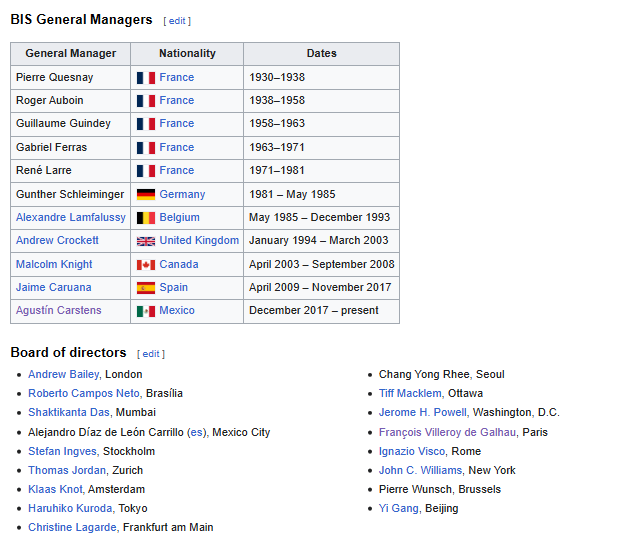Screen dimensions: 626x540
Task: Edit the BIS General Managers section
Action: pos(177,21)
